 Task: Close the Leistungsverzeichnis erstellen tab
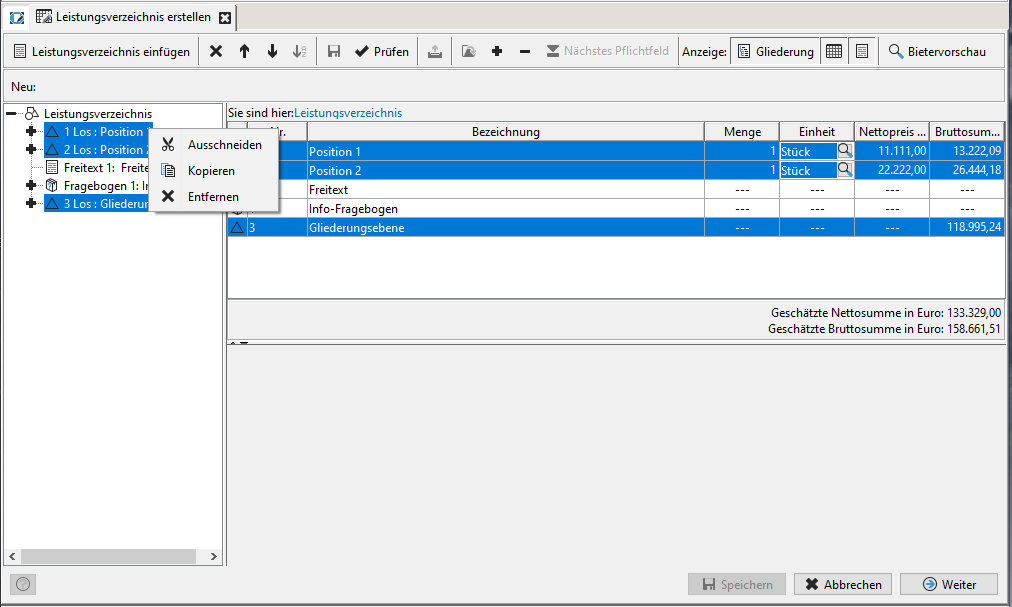[225, 17]
